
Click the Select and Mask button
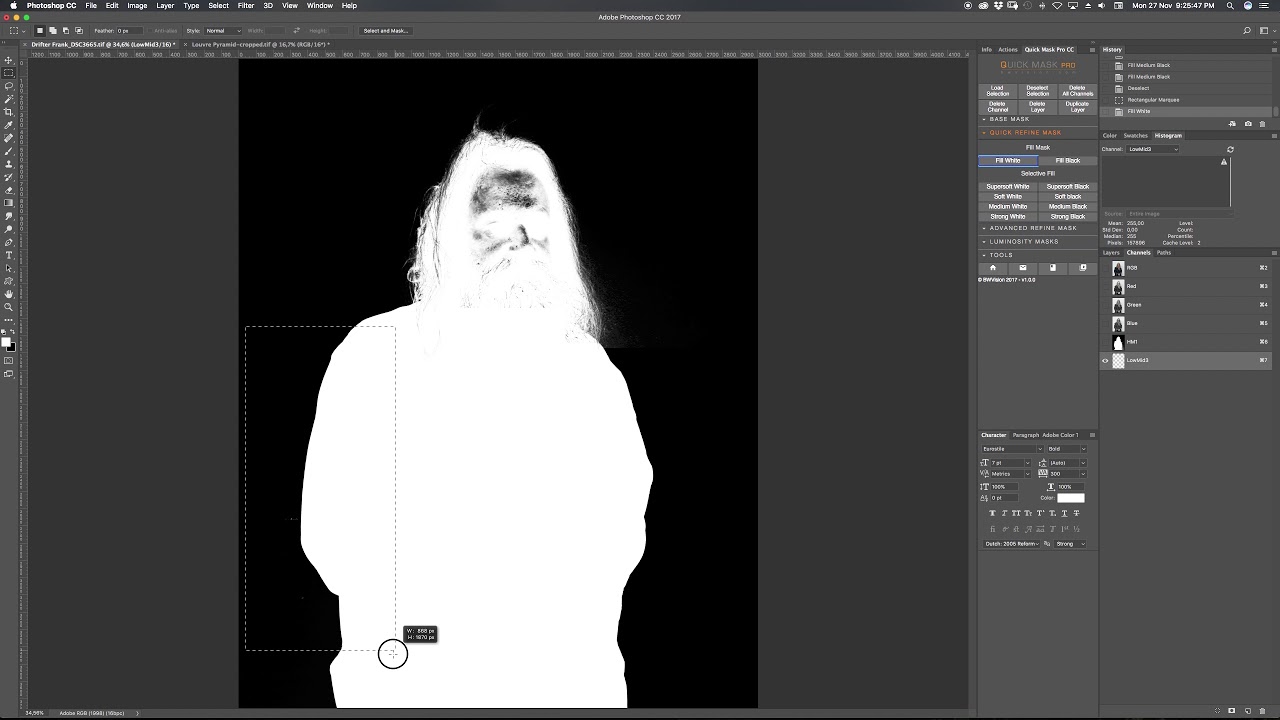pos(385,31)
